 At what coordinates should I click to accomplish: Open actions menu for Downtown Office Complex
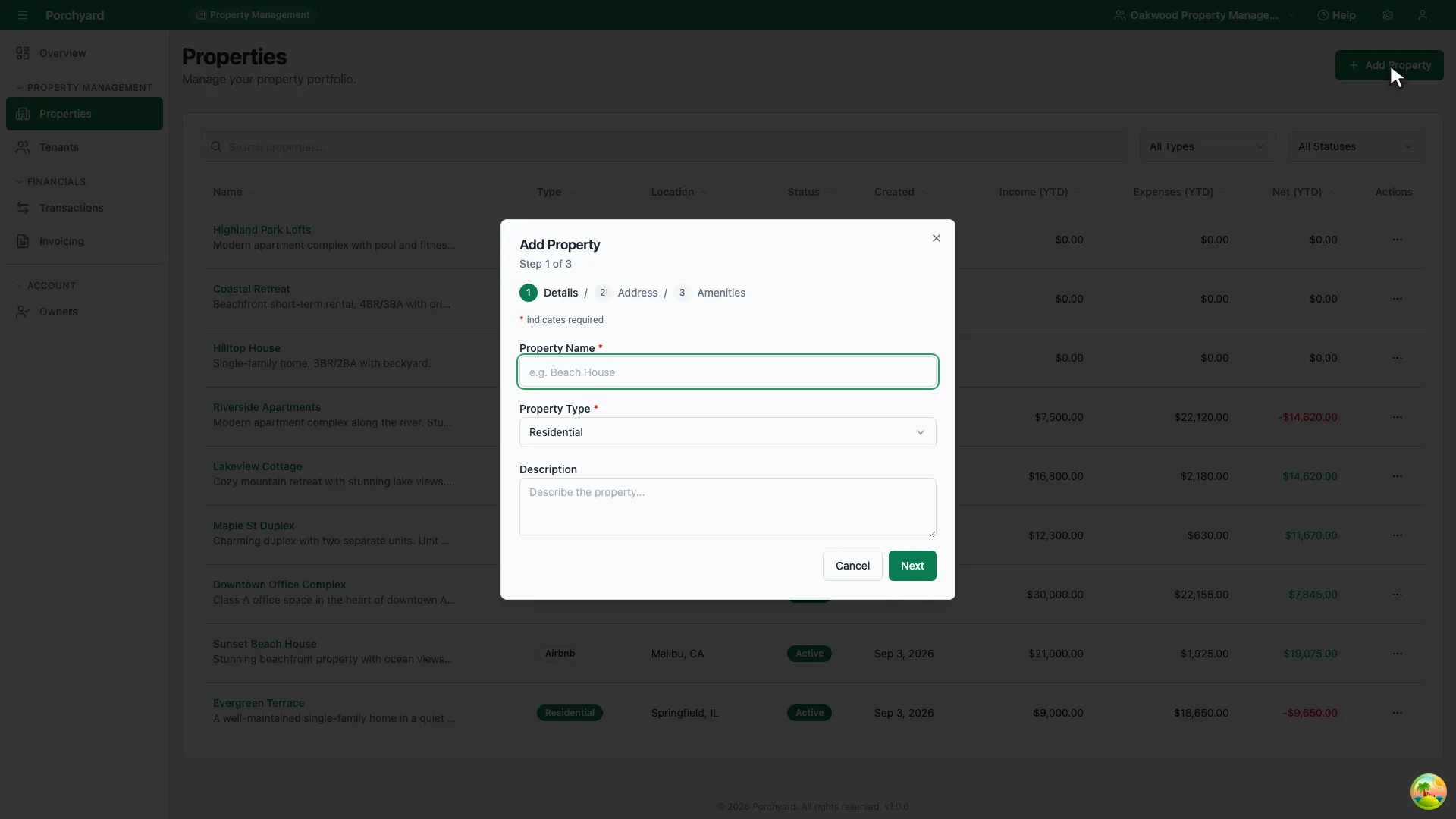click(1398, 595)
